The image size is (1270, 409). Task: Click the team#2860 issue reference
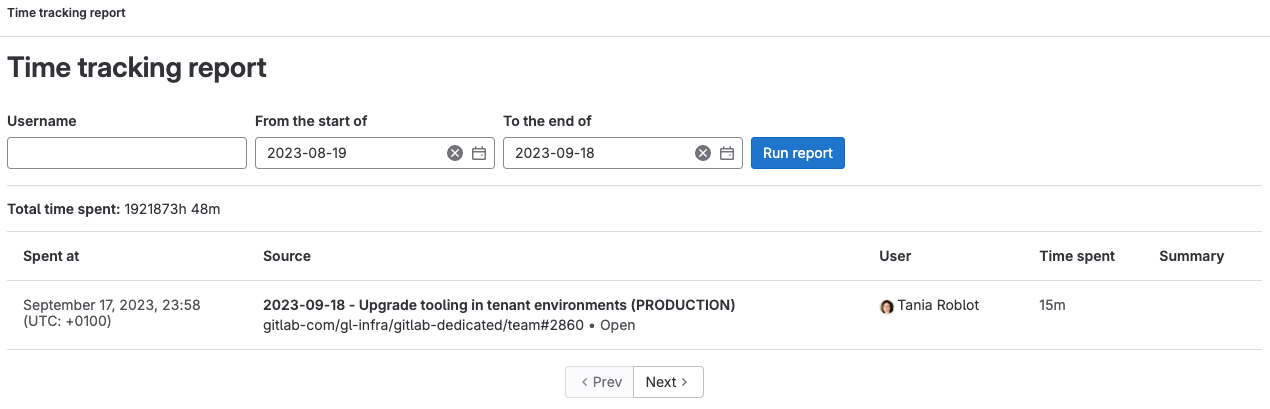click(422, 325)
